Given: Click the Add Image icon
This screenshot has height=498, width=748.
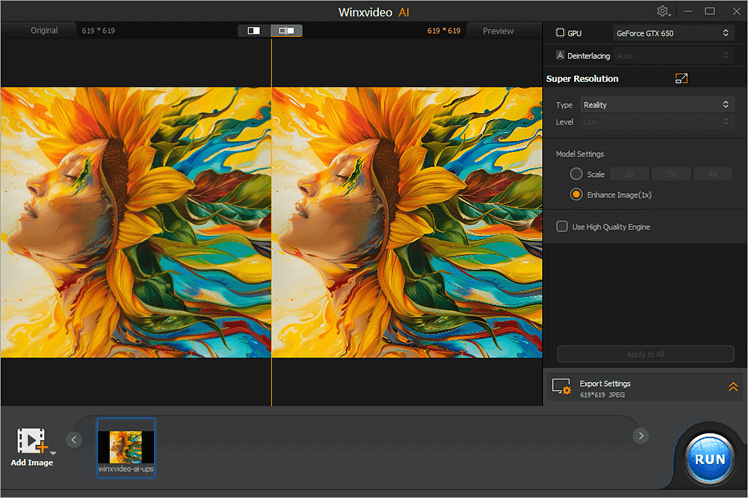Looking at the screenshot, I should tap(31, 441).
